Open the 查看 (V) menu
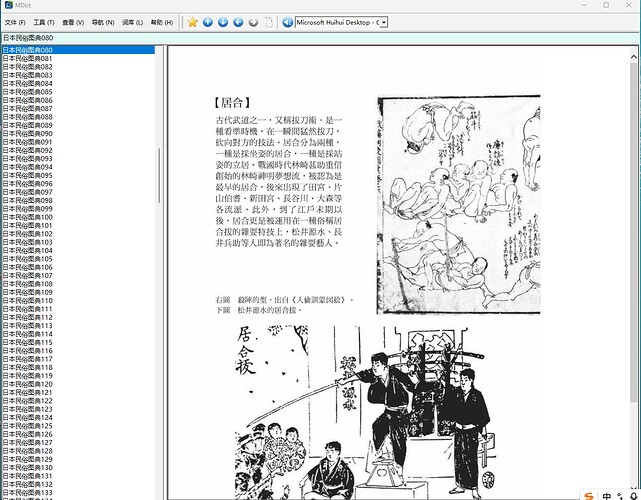Image resolution: width=641 pixels, height=500 pixels. pyautogui.click(x=73, y=22)
